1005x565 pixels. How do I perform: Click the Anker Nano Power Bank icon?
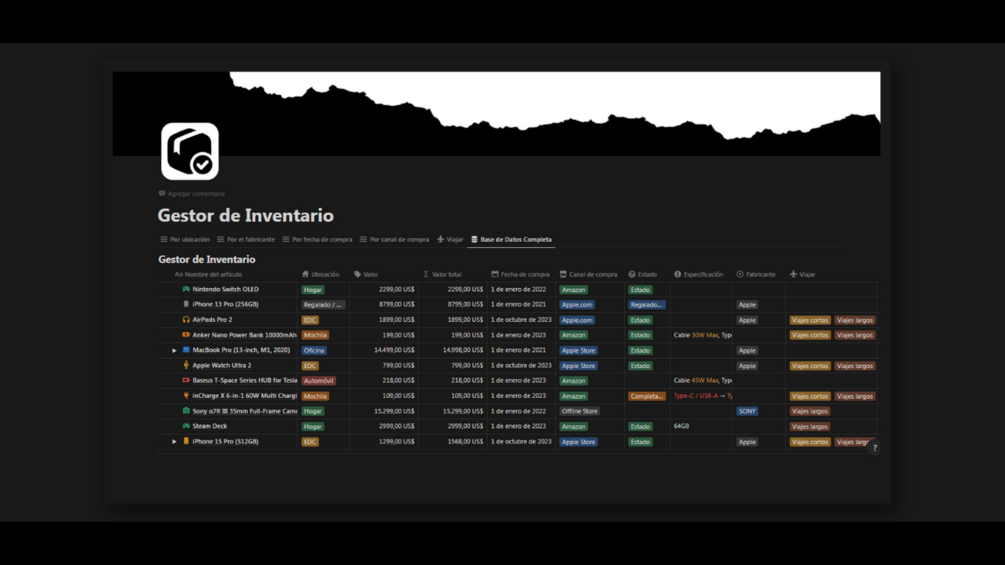[186, 335]
